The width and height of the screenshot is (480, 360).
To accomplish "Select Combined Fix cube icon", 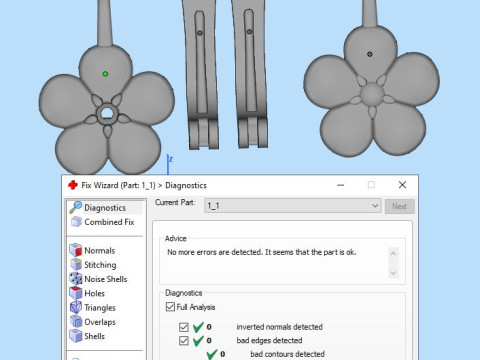I will (76, 222).
